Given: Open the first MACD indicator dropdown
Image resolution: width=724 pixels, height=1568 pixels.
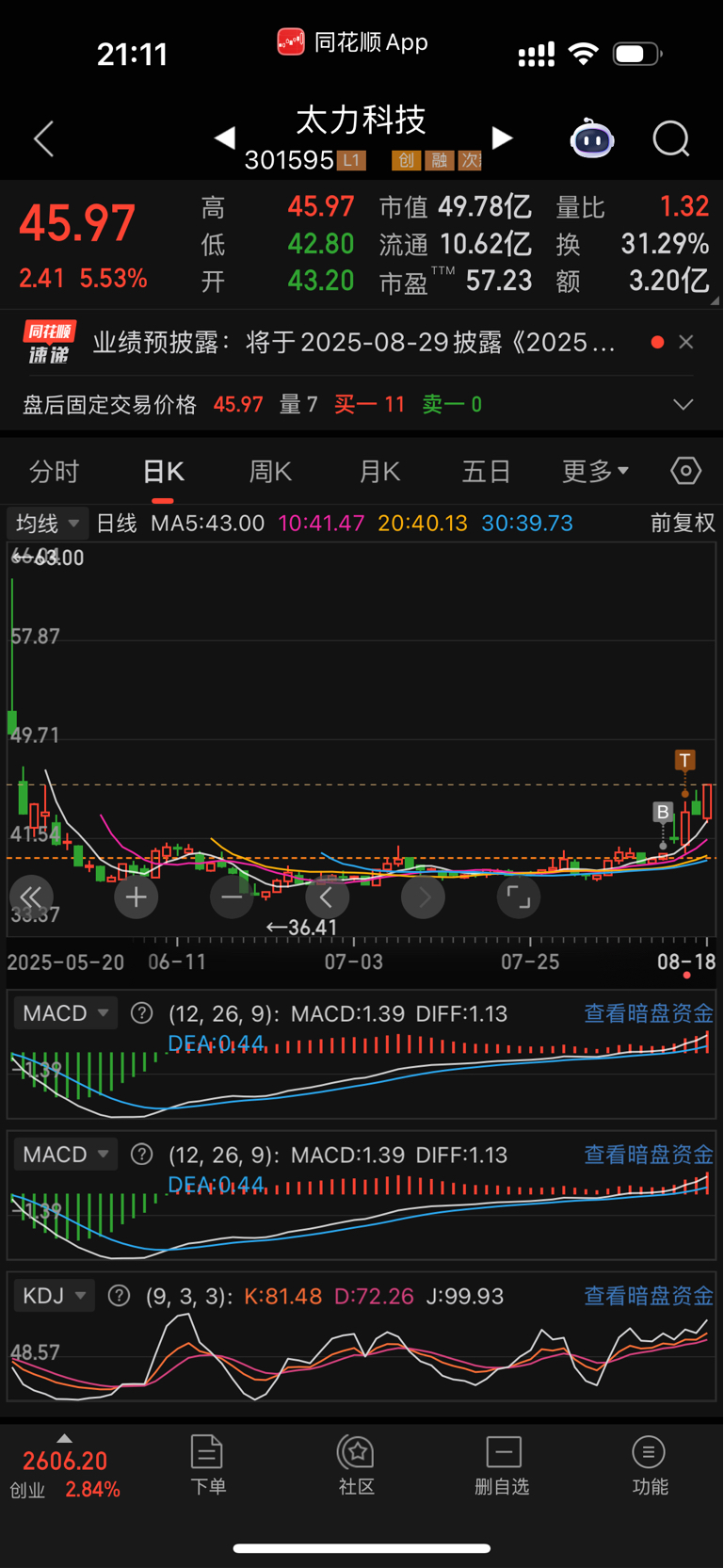Looking at the screenshot, I should 66,1013.
